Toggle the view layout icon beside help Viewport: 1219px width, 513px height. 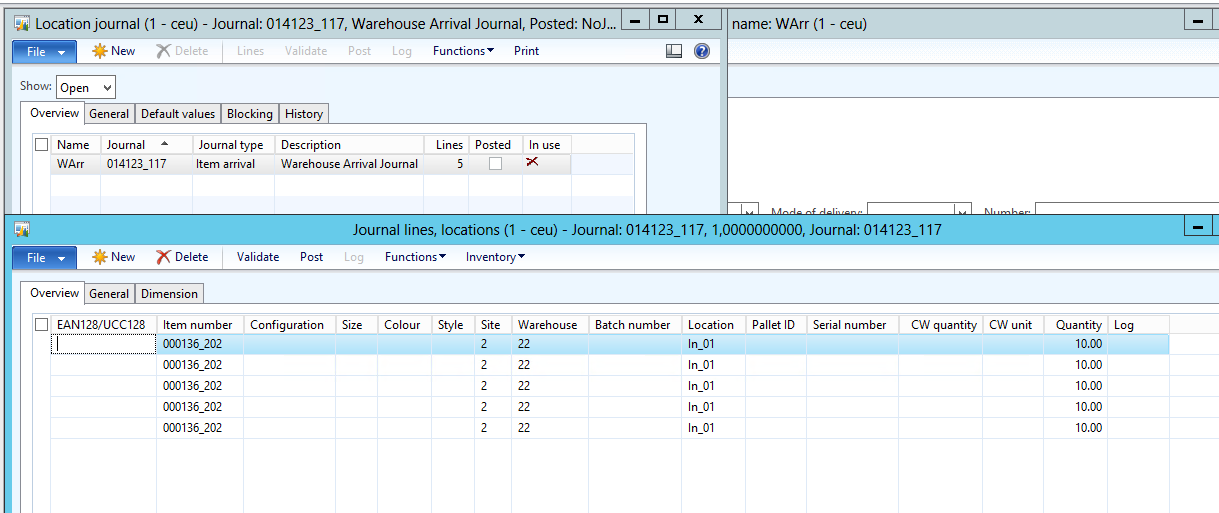point(674,51)
